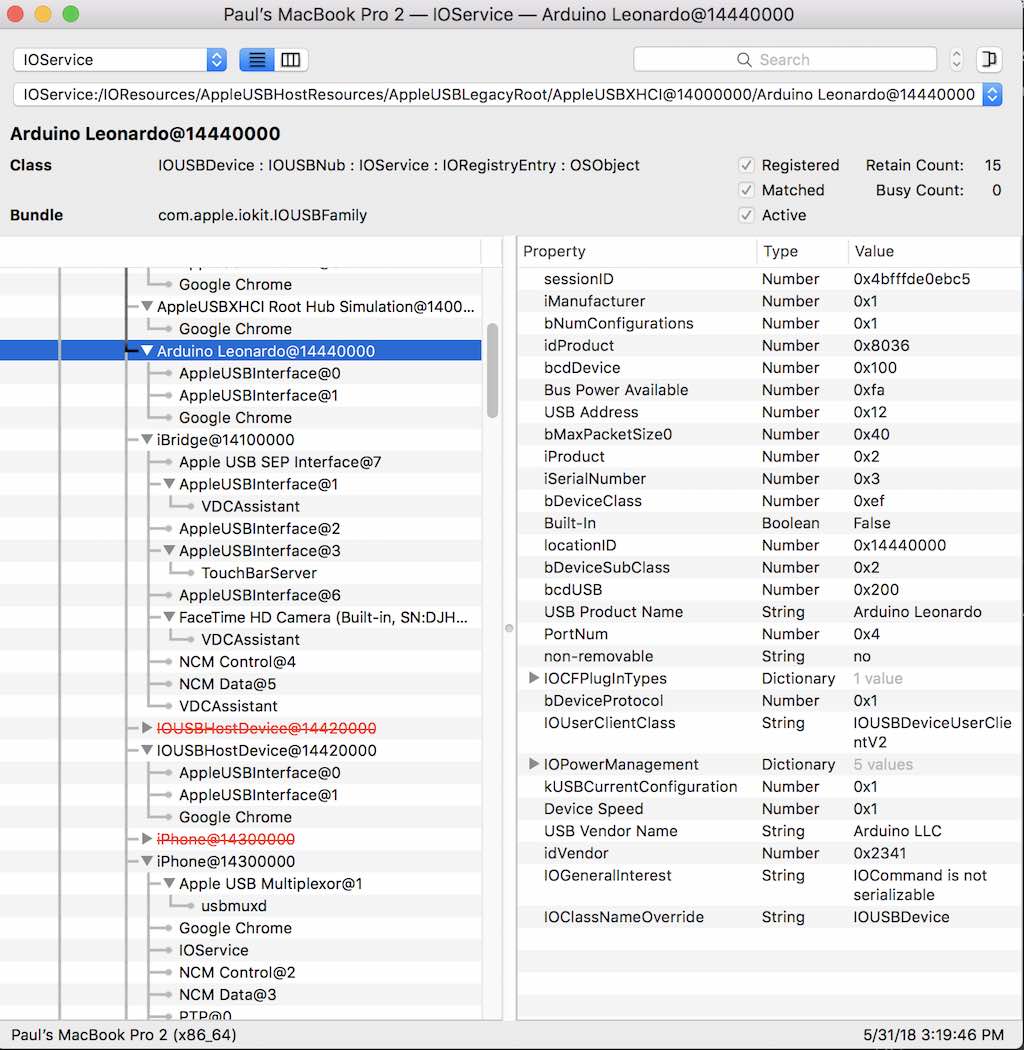
Task: Toggle the Active checkbox
Action: pos(745,215)
